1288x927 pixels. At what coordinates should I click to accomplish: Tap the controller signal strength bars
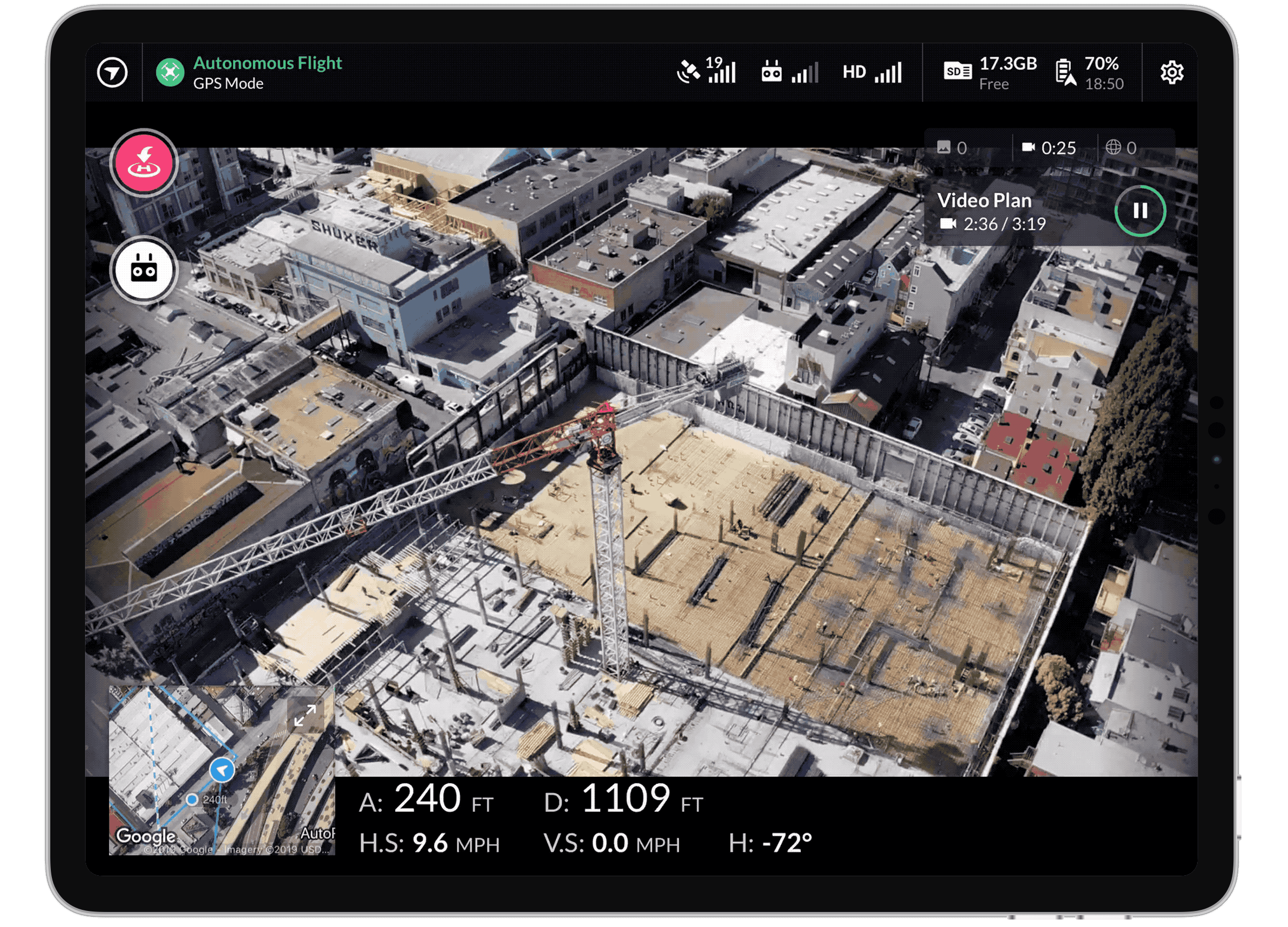tap(804, 73)
